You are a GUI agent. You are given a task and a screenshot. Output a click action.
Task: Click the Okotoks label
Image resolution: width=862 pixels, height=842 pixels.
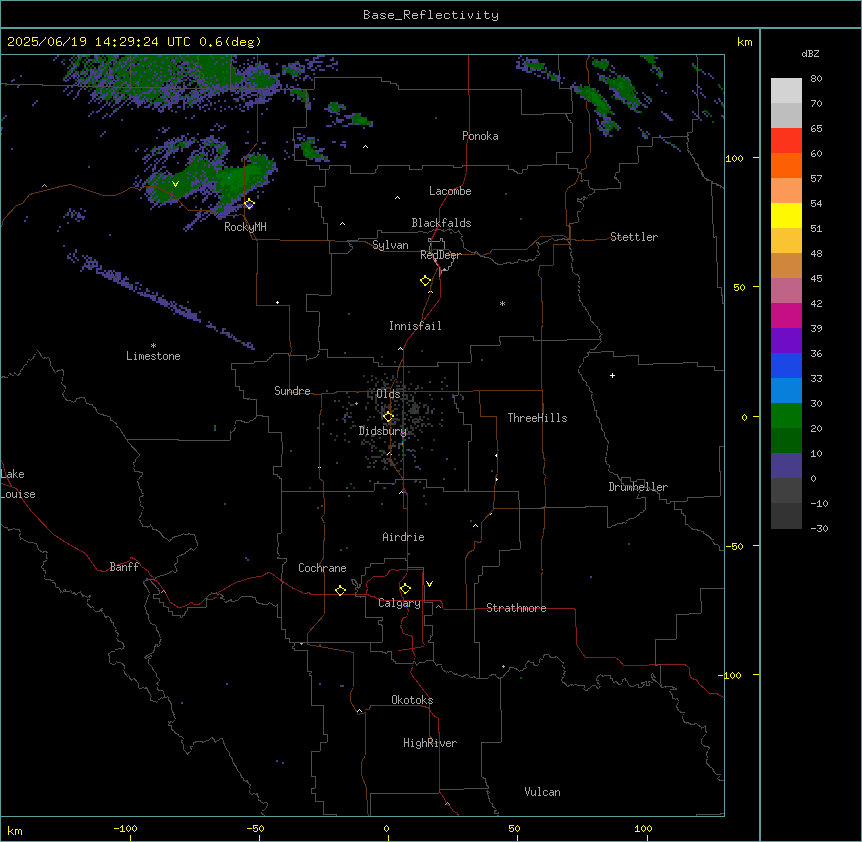pyautogui.click(x=412, y=700)
